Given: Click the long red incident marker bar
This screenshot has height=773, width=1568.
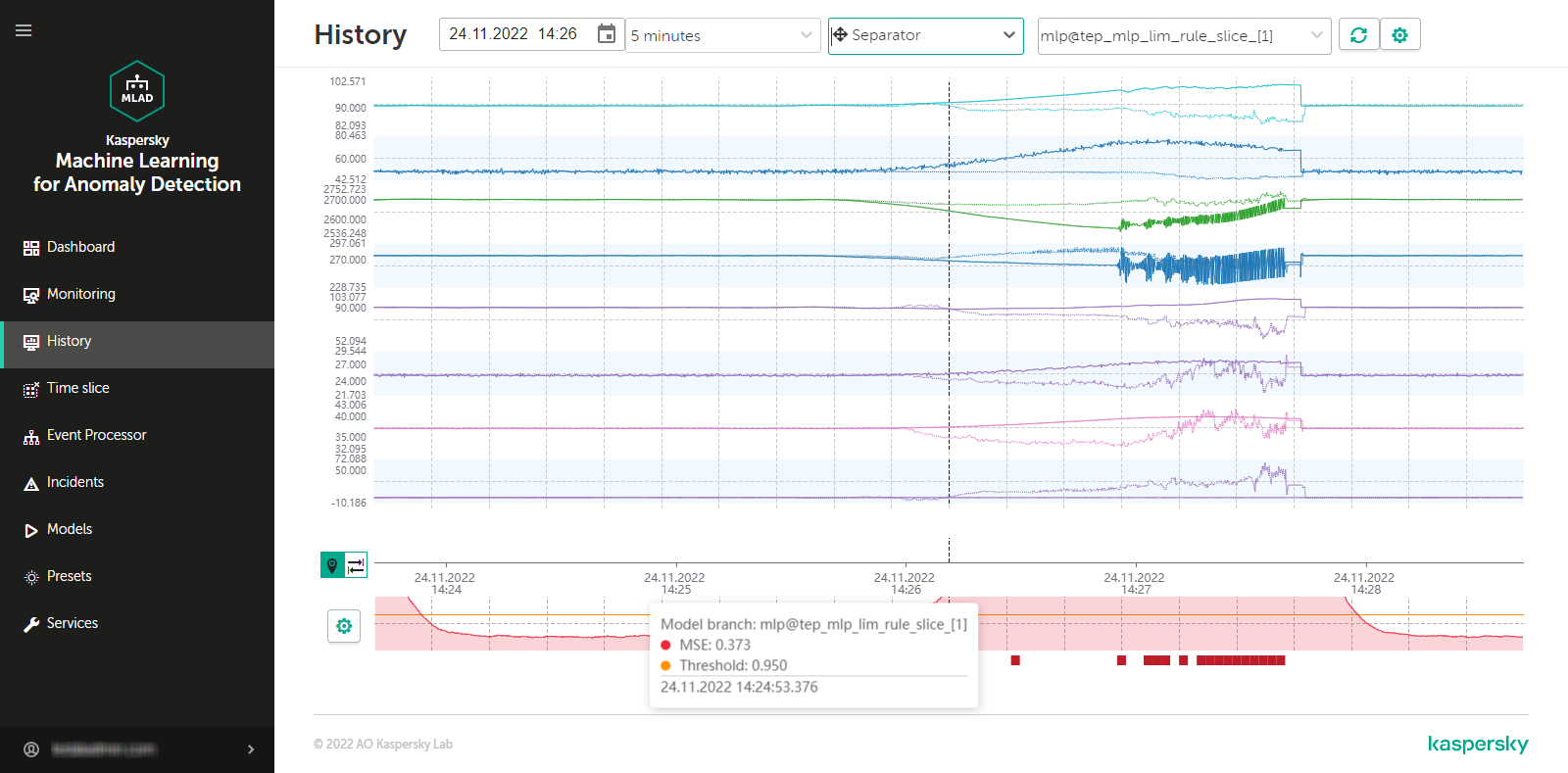Looking at the screenshot, I should (x=1240, y=660).
